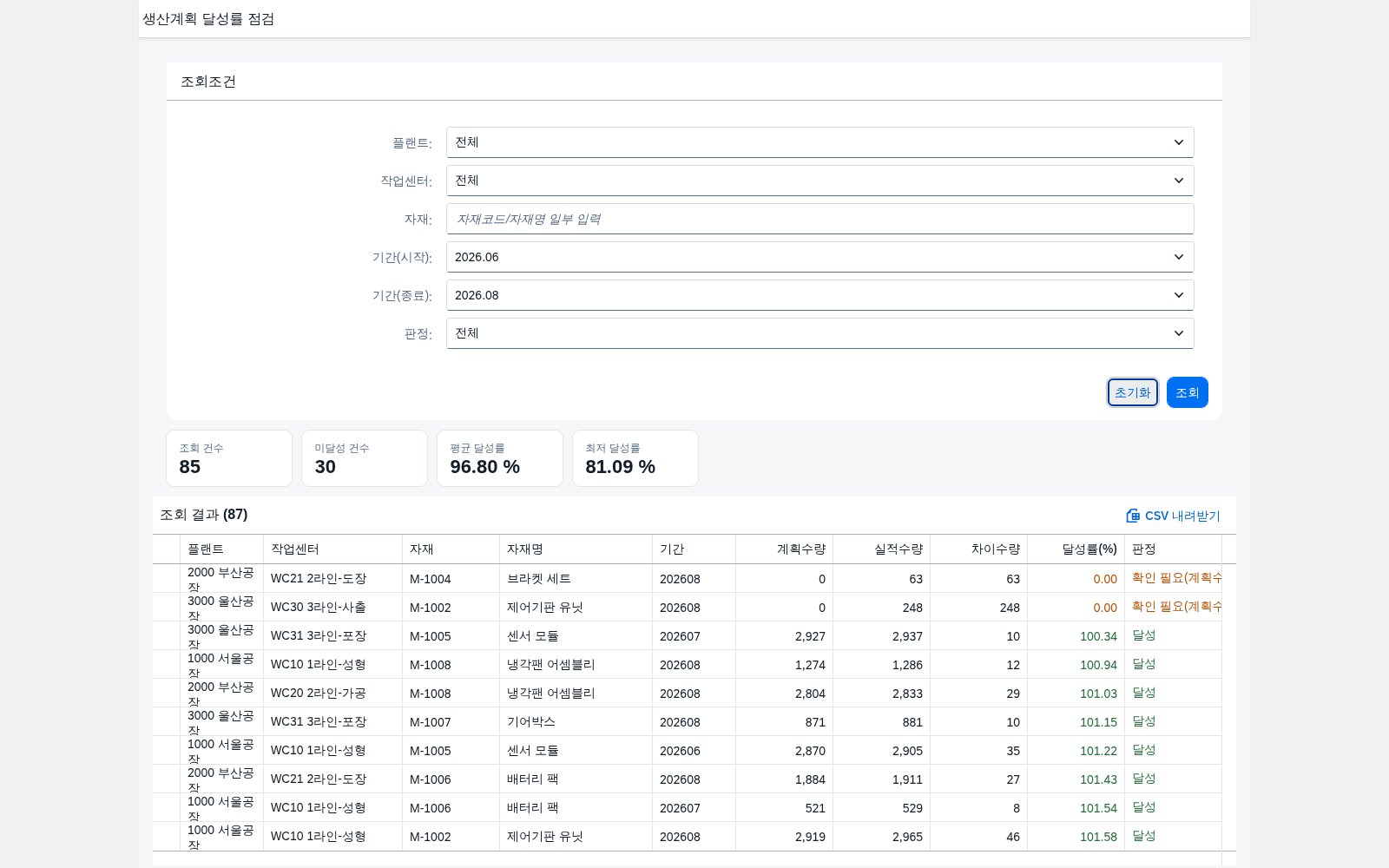
Task: Select the 기어박스 material name cell
Action: point(576,722)
